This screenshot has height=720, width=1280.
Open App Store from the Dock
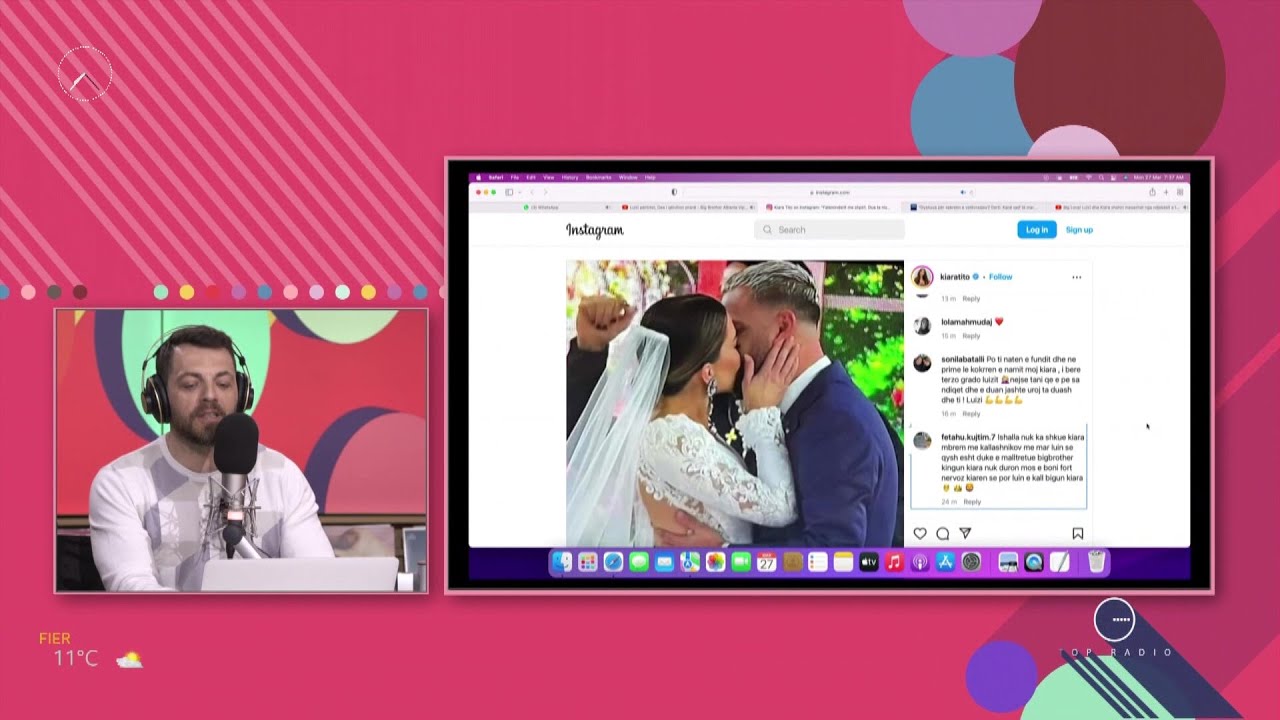(946, 562)
